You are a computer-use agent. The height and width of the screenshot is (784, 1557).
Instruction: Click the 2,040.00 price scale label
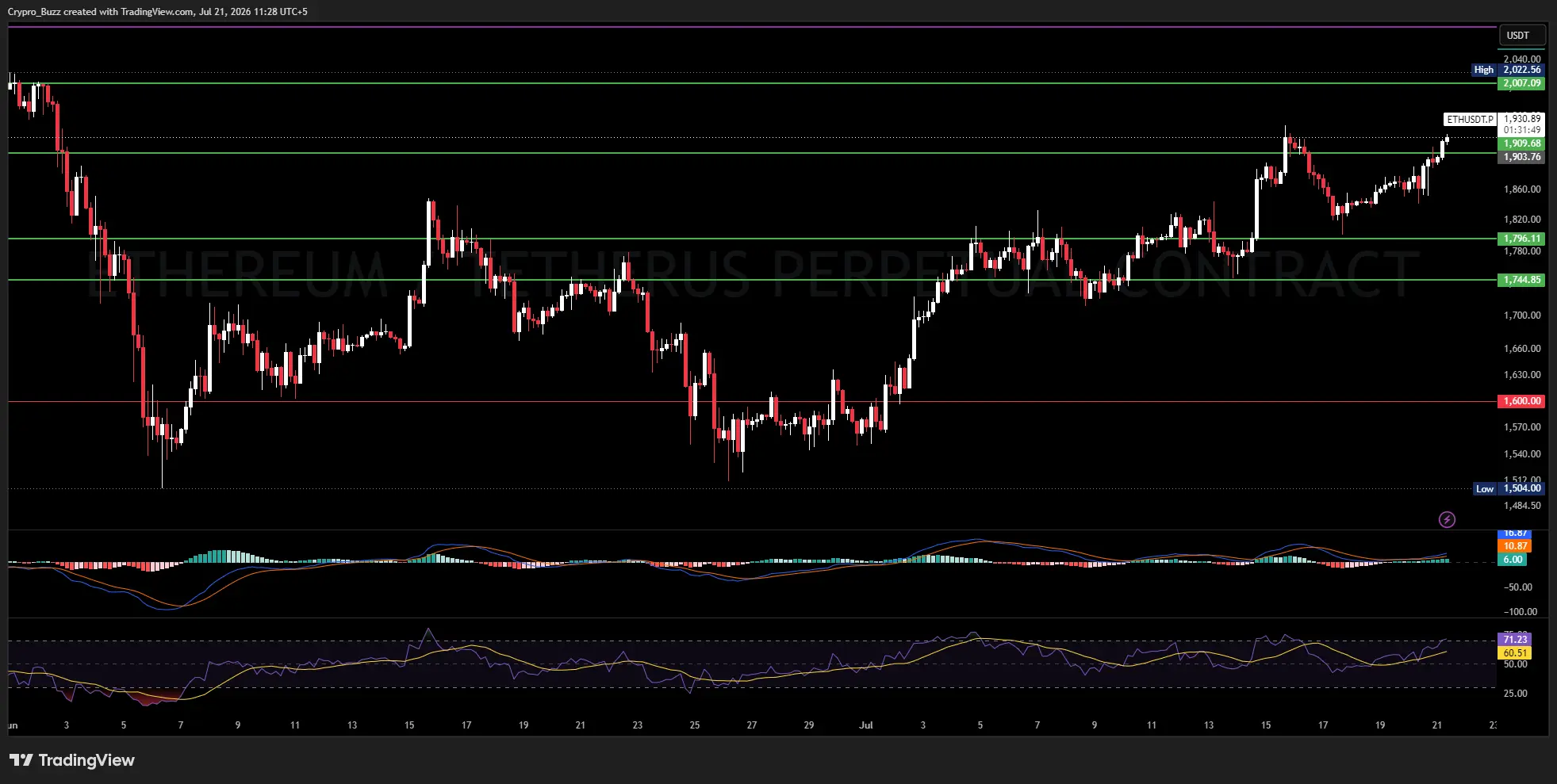click(x=1522, y=59)
